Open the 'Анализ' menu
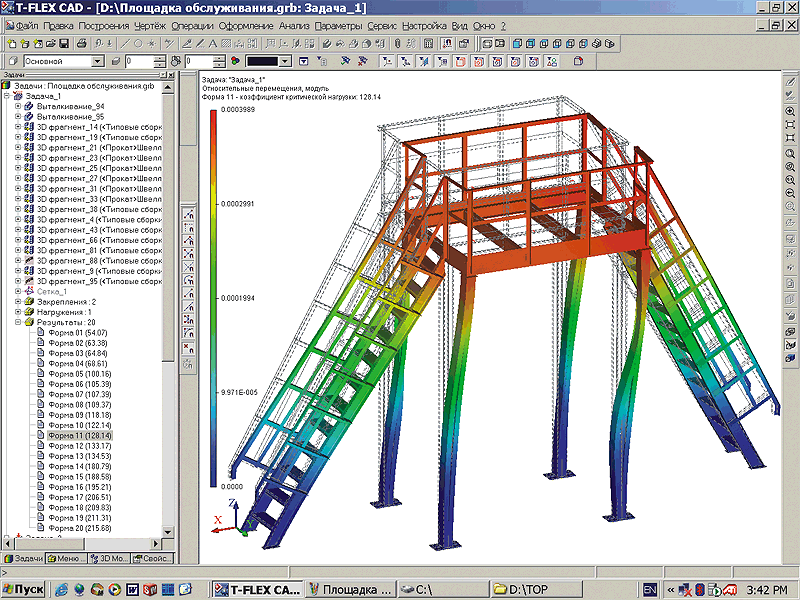Screen dimensions: 800x600 point(294,24)
